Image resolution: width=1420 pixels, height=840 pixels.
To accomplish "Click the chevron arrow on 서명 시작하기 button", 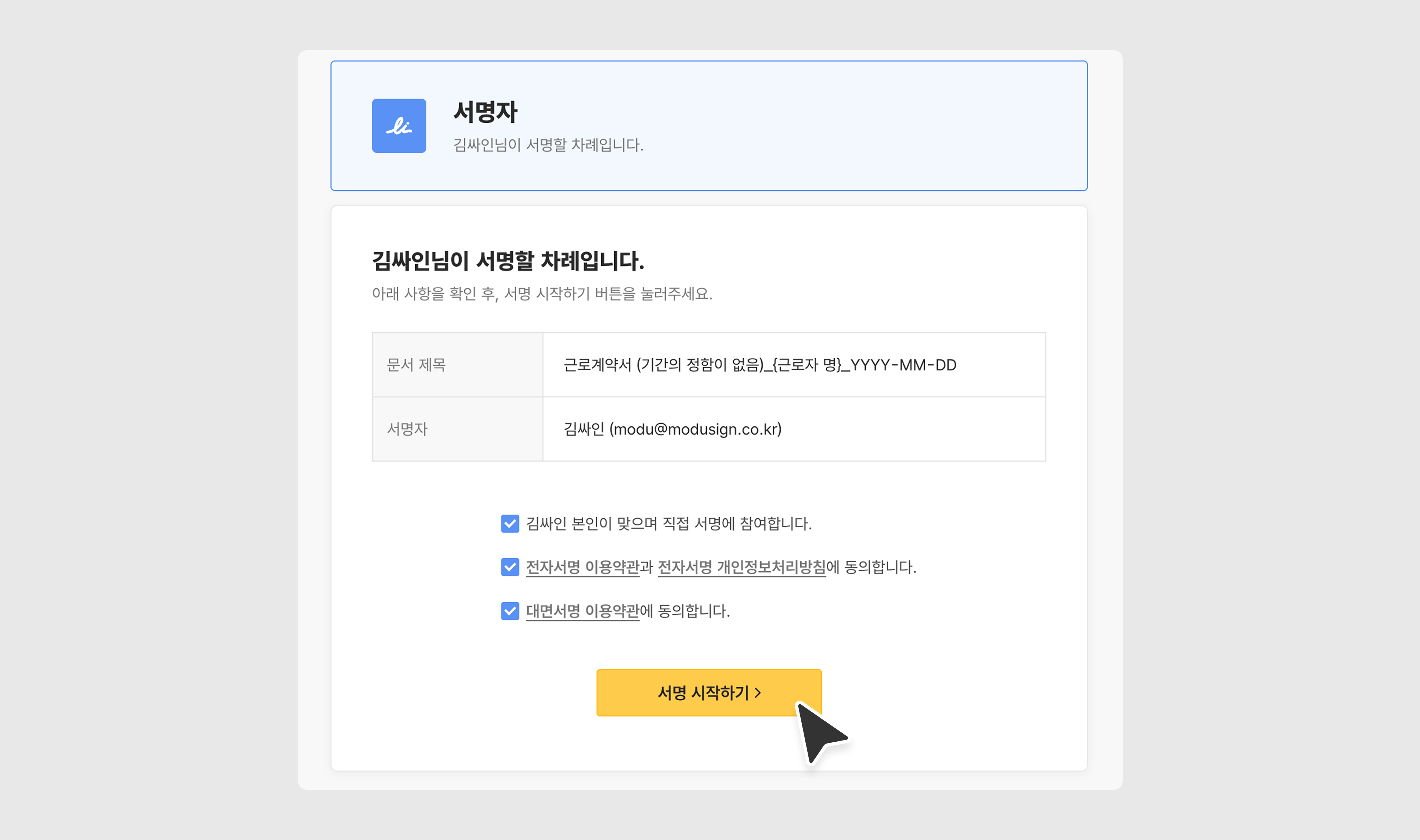I will 758,693.
